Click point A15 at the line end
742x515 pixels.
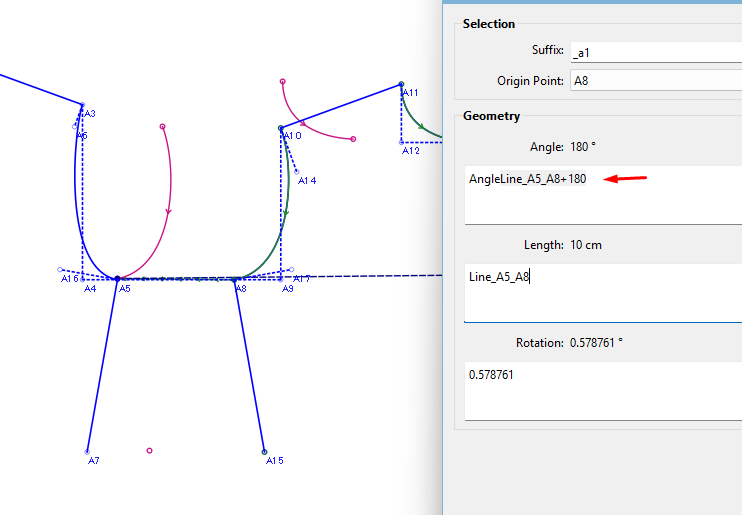264,451
